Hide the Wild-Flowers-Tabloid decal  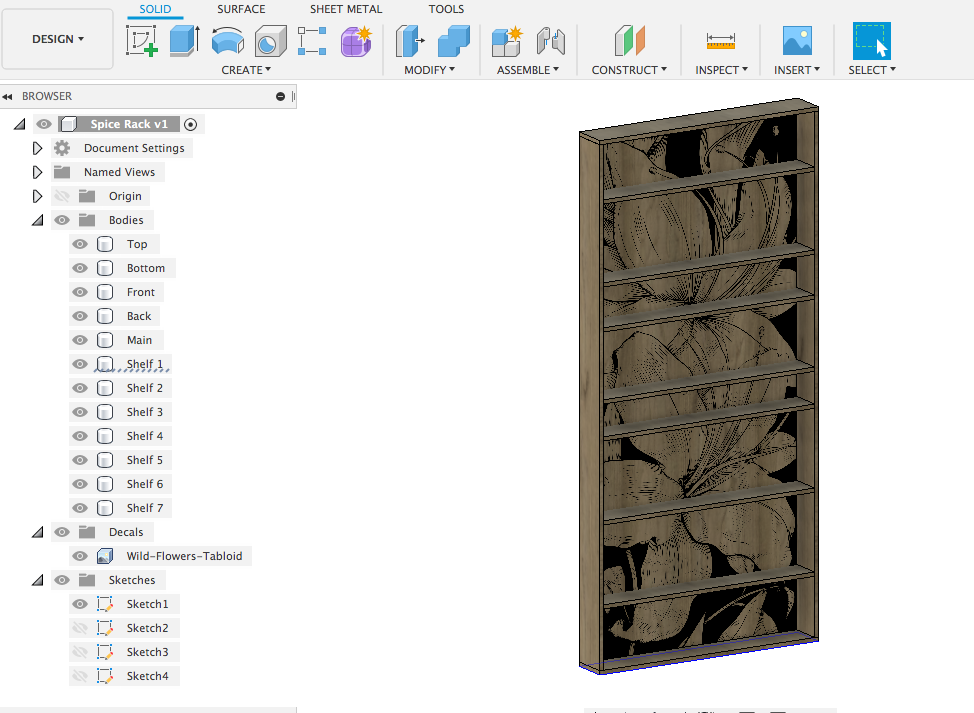80,556
